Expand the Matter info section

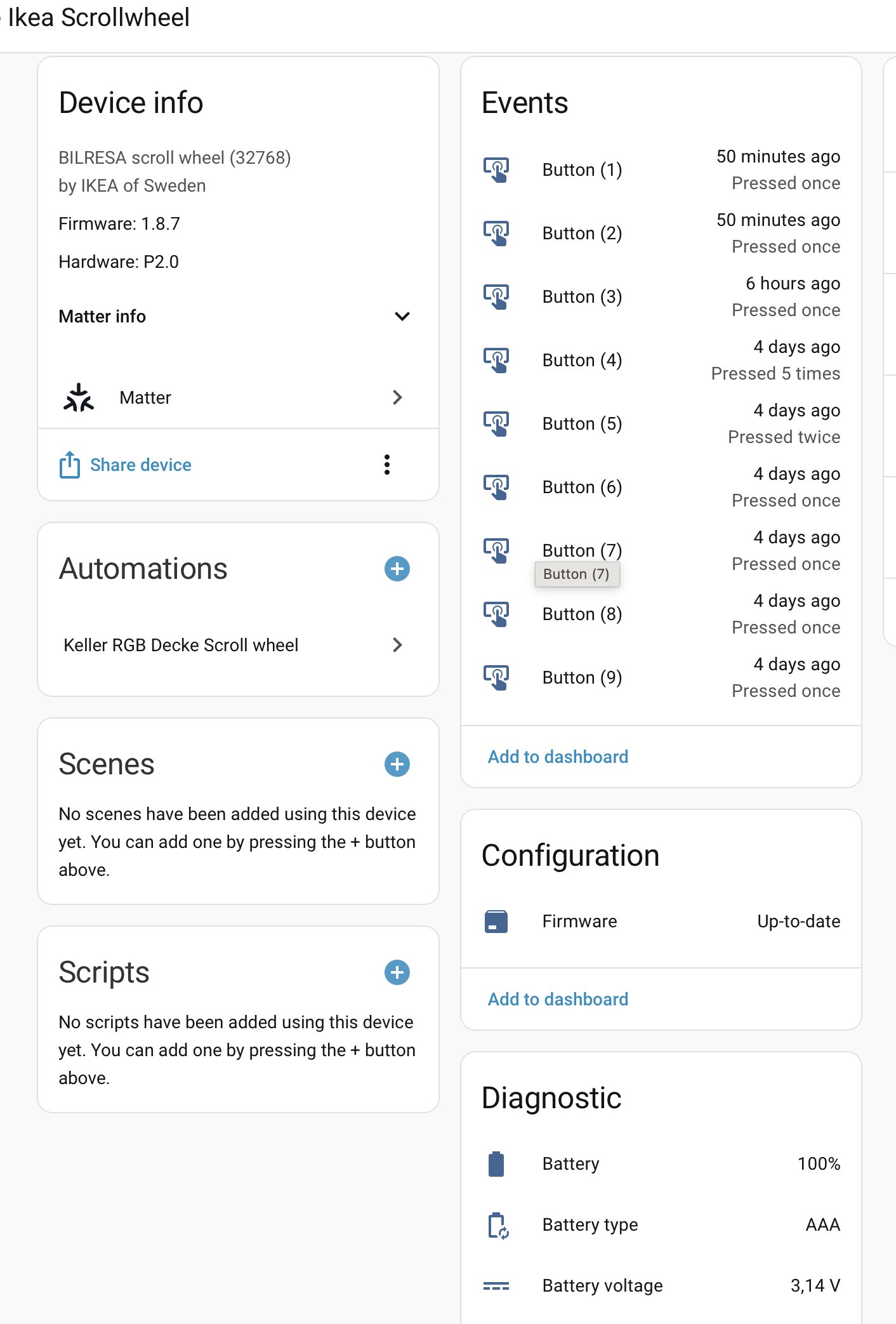pos(402,316)
